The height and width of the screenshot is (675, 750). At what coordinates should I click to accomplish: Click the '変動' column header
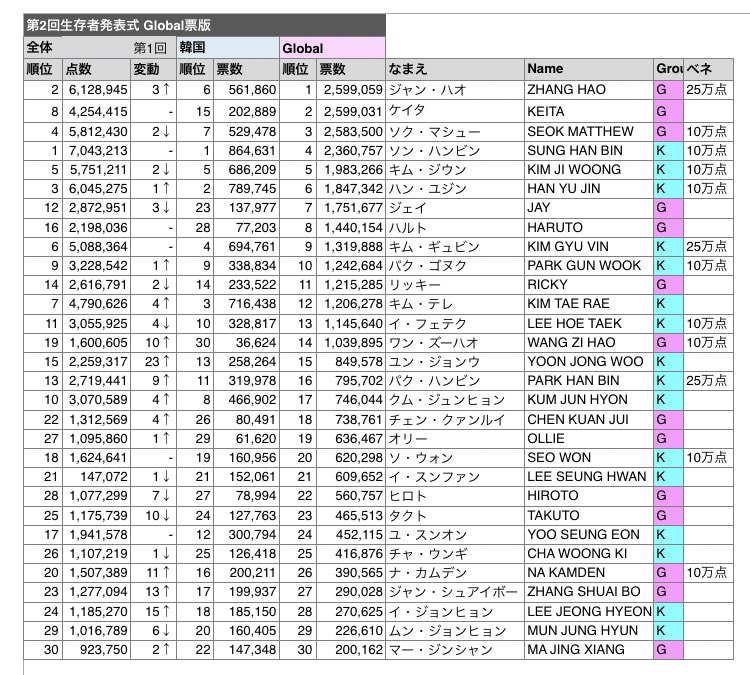[x=154, y=69]
